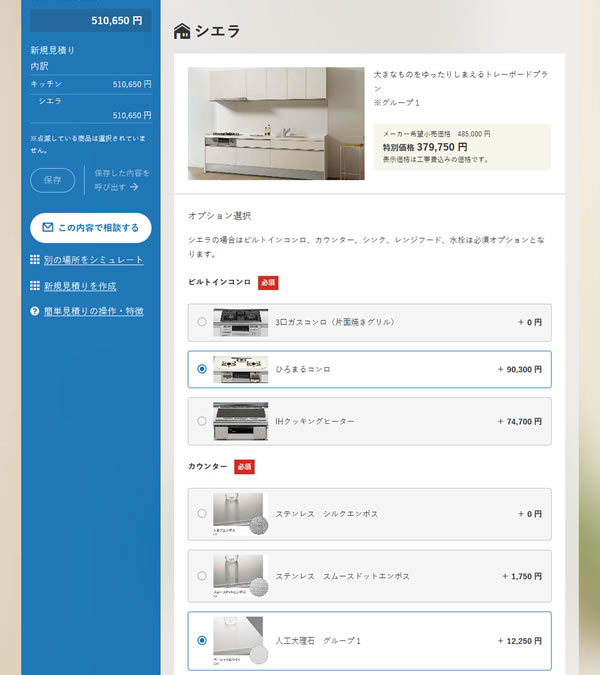Click the question mark help icon

tap(35, 311)
